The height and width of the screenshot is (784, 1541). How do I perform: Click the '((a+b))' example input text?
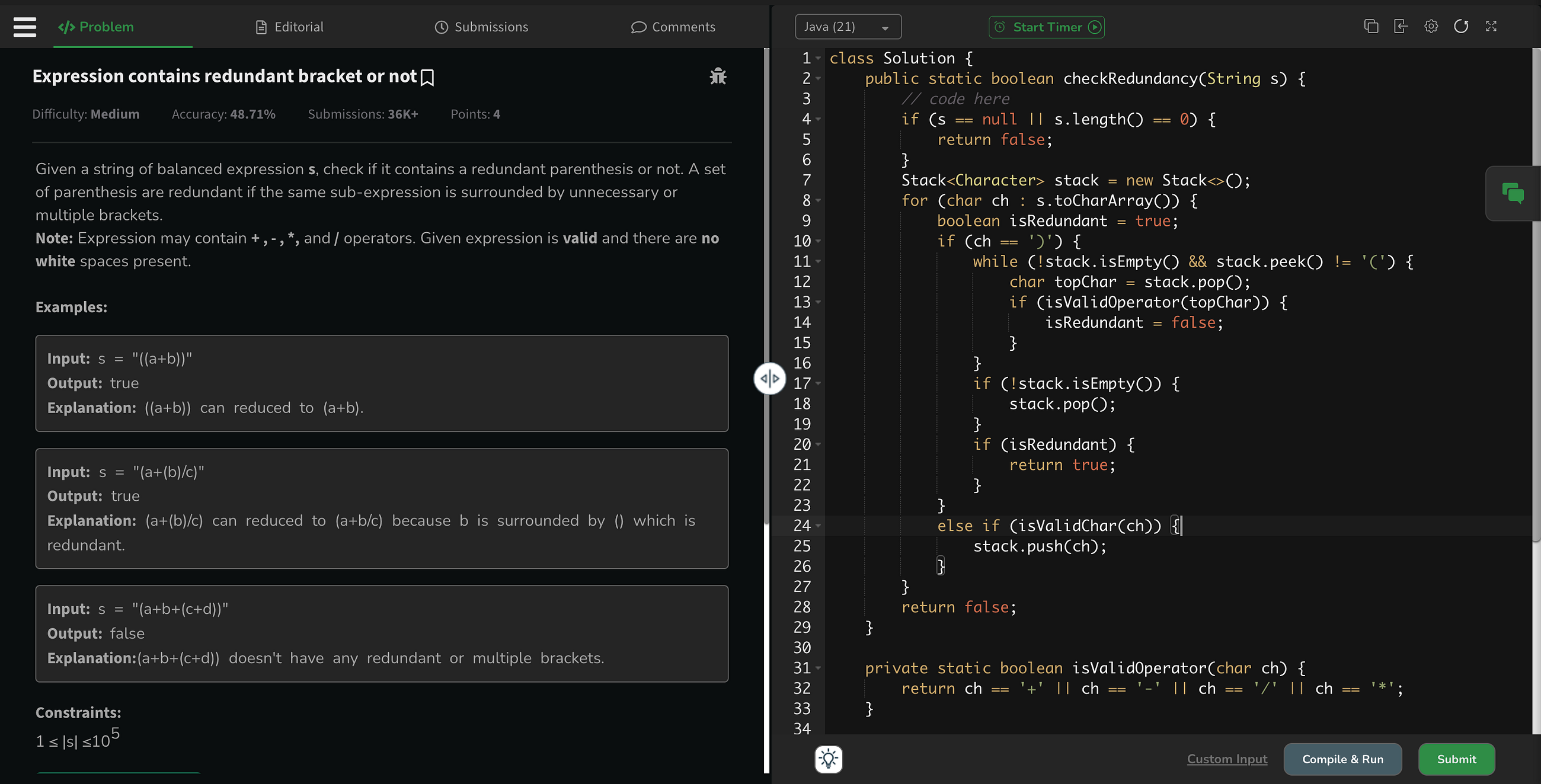click(x=162, y=359)
